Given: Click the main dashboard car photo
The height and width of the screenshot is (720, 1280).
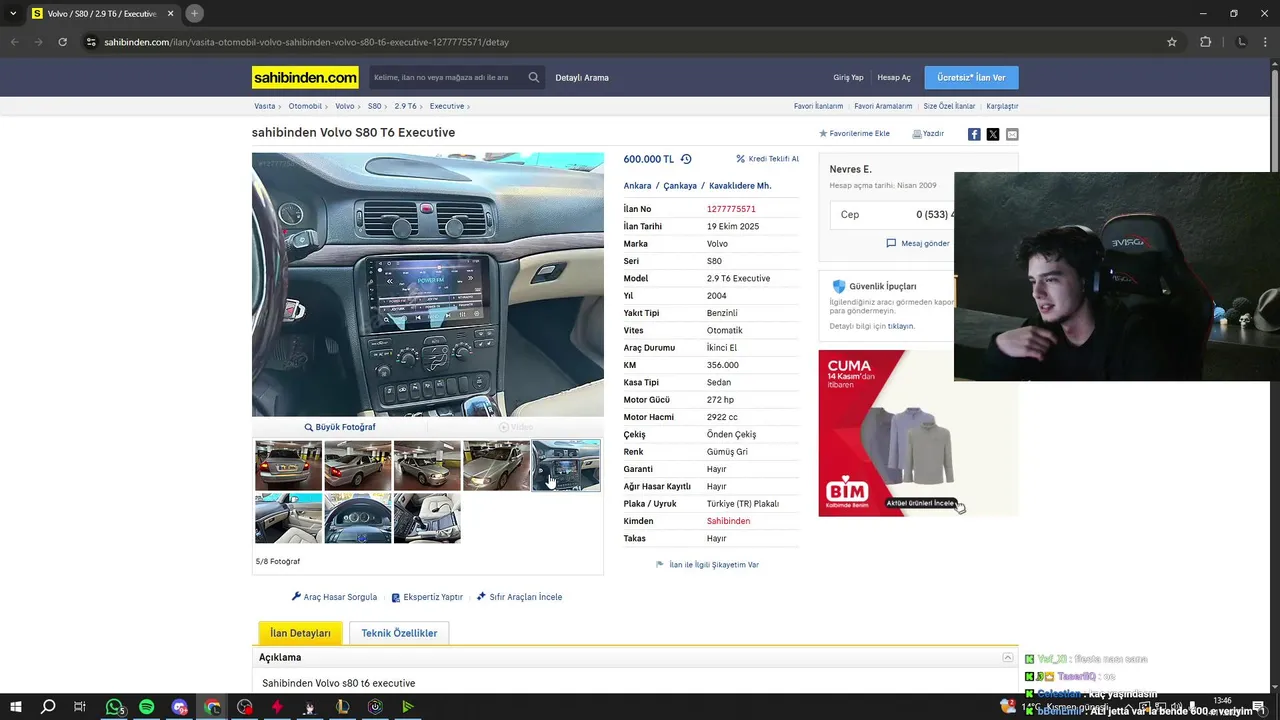Looking at the screenshot, I should [x=428, y=284].
